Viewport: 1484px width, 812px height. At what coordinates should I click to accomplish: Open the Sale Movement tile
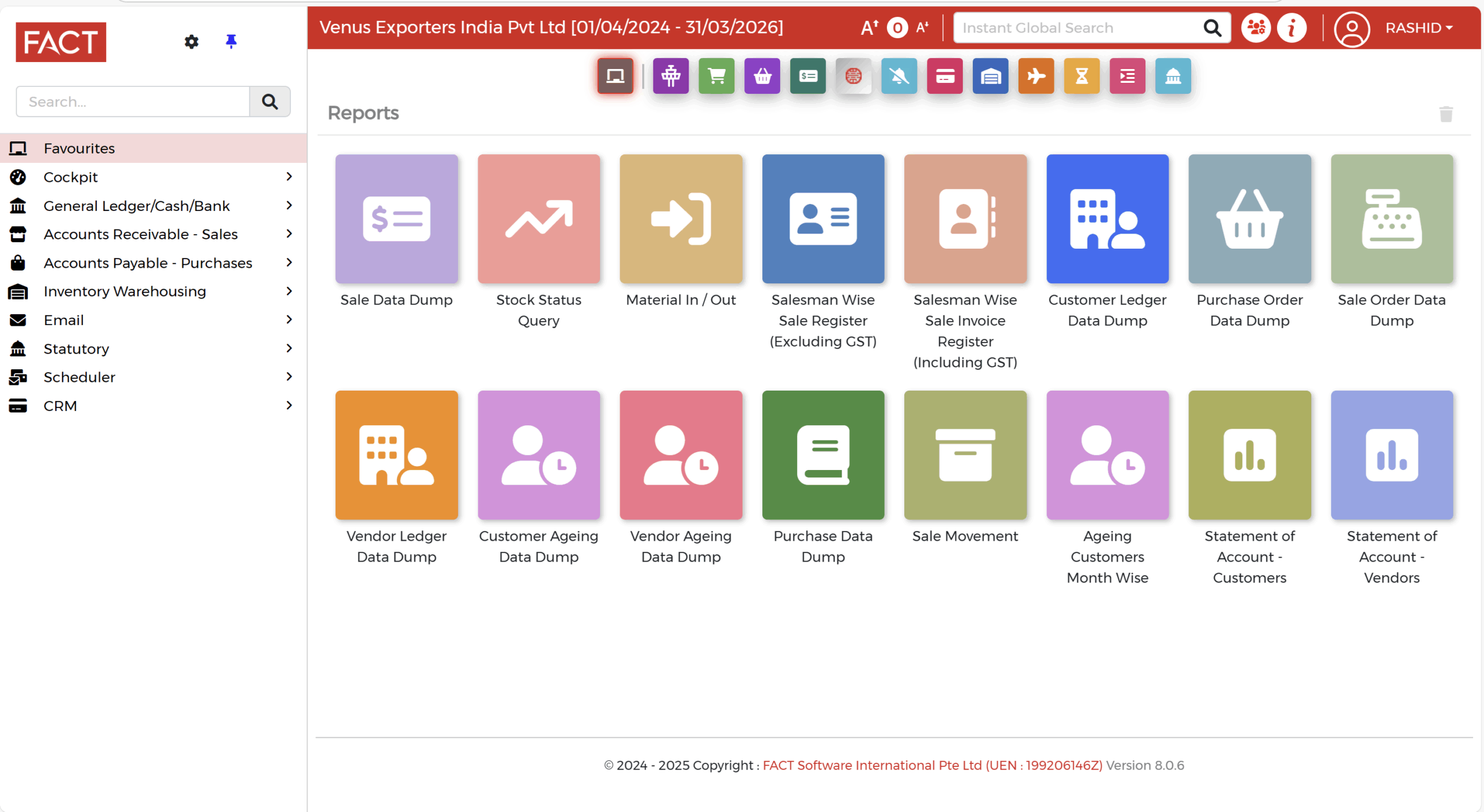coord(965,455)
